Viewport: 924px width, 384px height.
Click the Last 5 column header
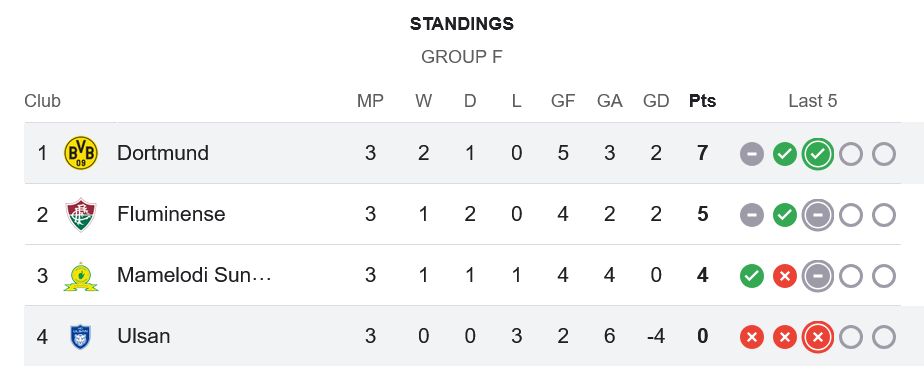click(813, 101)
